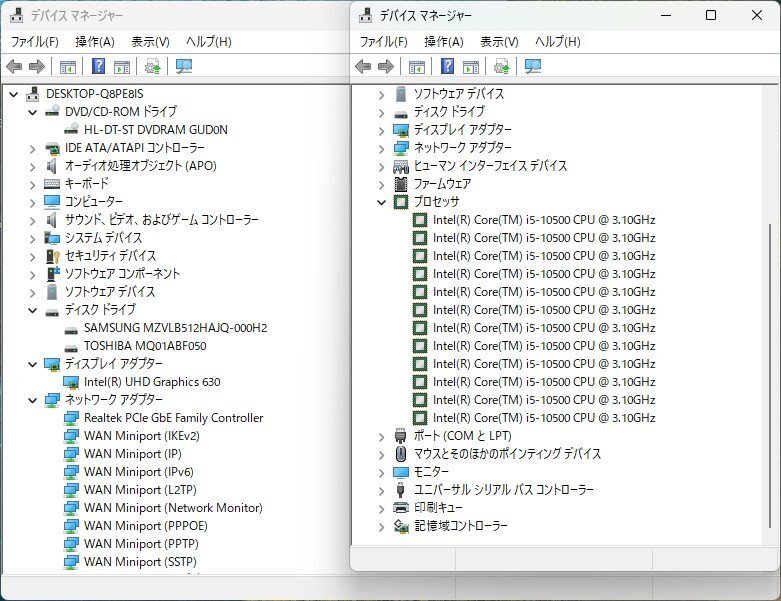
Task: Open ヘルプ(H) menu in left window
Action: tap(209, 42)
